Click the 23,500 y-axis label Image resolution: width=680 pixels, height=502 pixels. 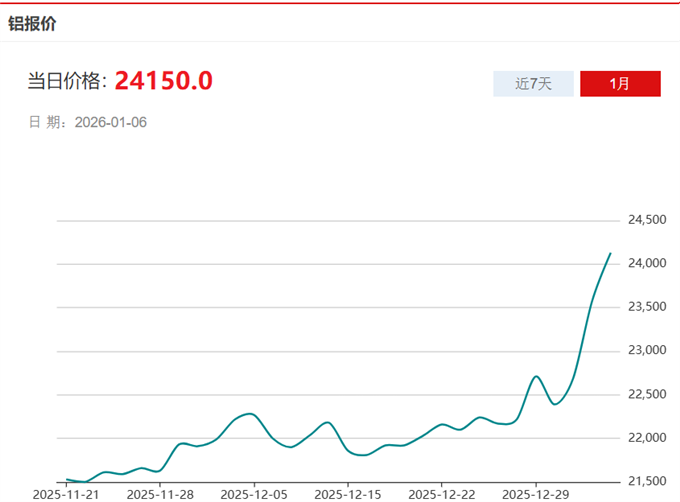click(x=646, y=307)
